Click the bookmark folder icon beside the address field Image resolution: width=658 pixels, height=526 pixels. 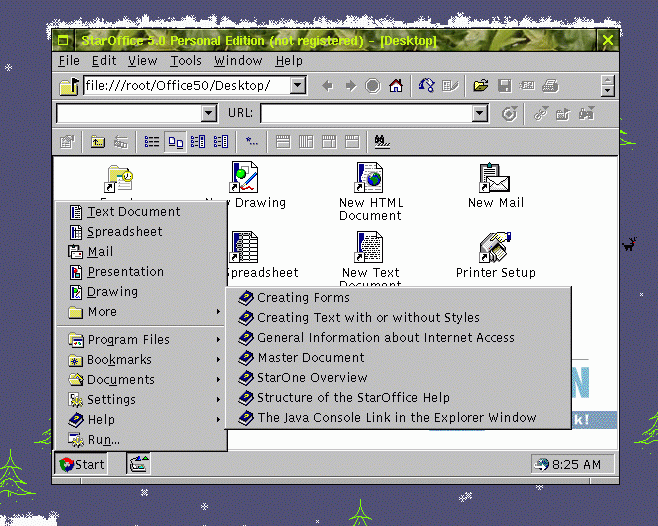coord(69,86)
